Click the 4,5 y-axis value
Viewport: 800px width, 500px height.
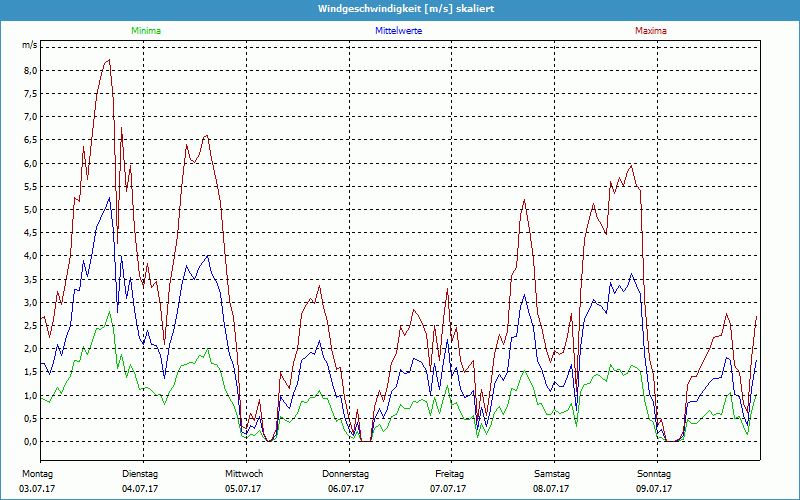[x=31, y=233]
